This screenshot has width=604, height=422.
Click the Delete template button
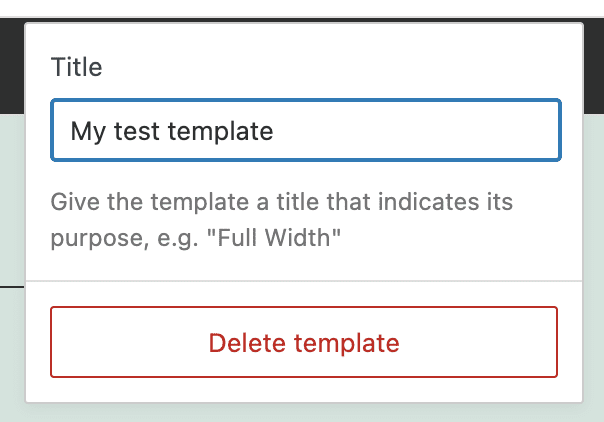pos(304,343)
